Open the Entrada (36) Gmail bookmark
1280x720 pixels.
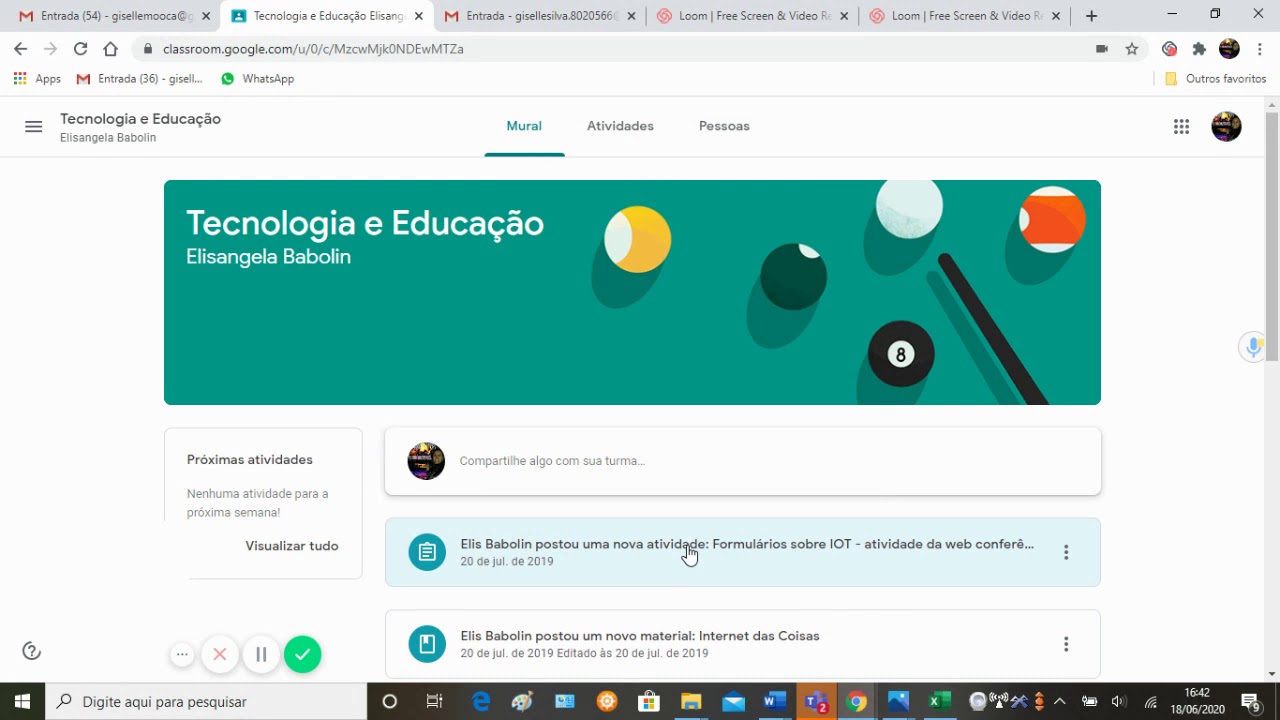(x=140, y=78)
